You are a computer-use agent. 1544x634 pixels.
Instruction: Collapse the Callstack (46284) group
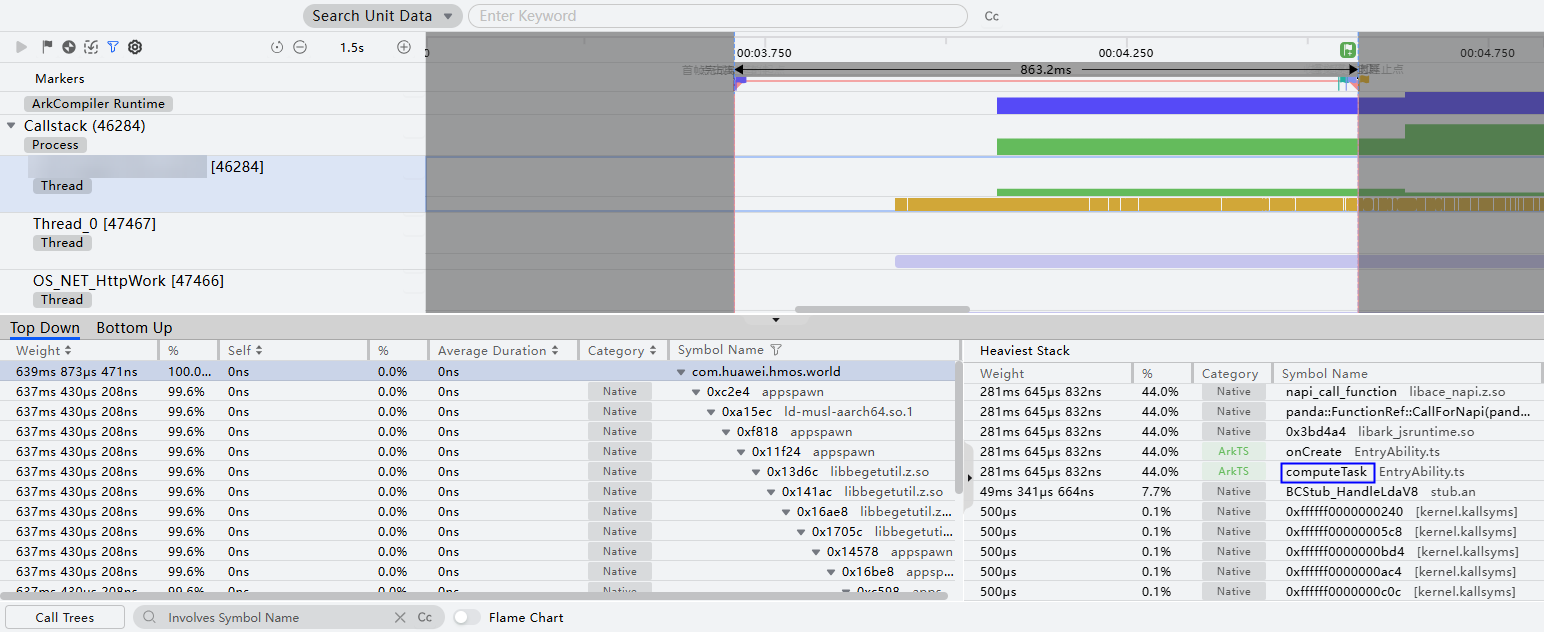click(x=12, y=126)
